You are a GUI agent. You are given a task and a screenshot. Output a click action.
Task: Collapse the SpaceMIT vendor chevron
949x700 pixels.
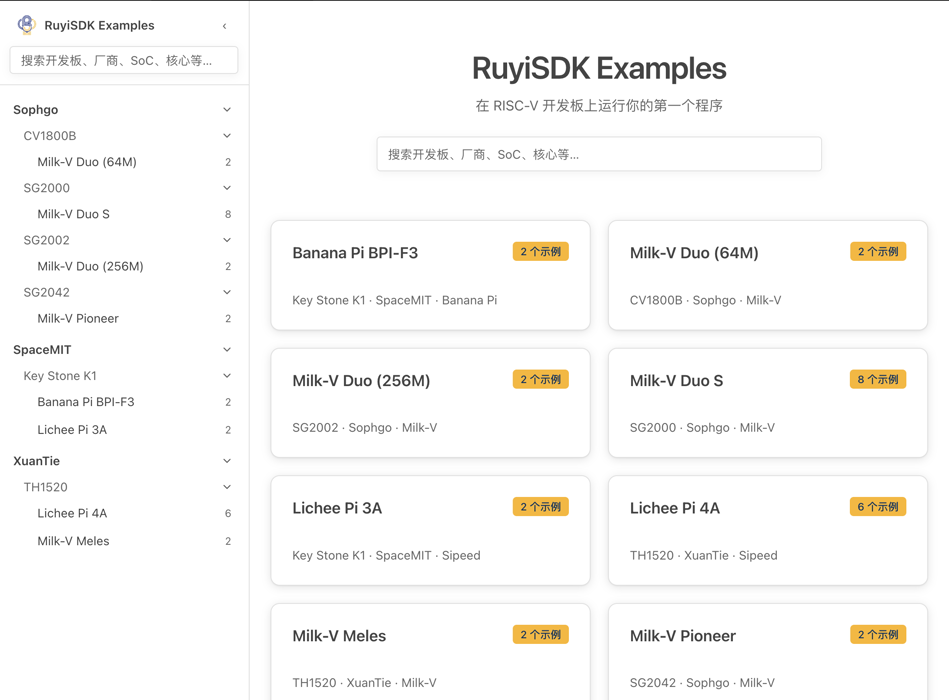[227, 350]
